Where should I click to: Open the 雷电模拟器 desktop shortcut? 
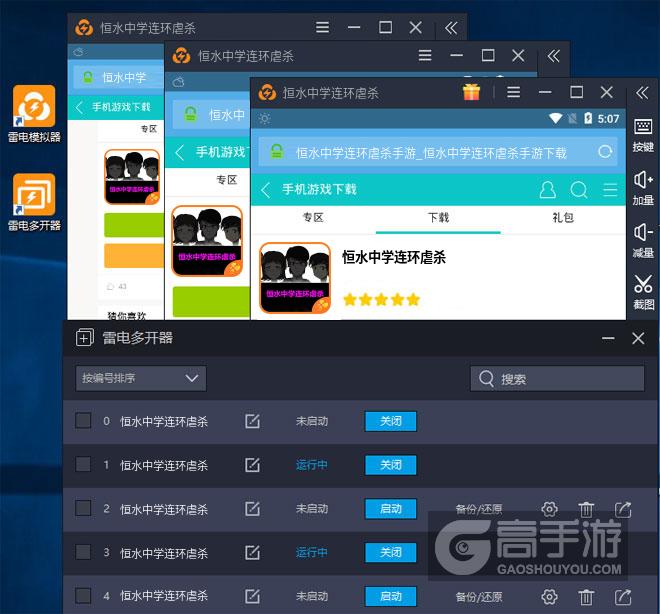pos(34,114)
